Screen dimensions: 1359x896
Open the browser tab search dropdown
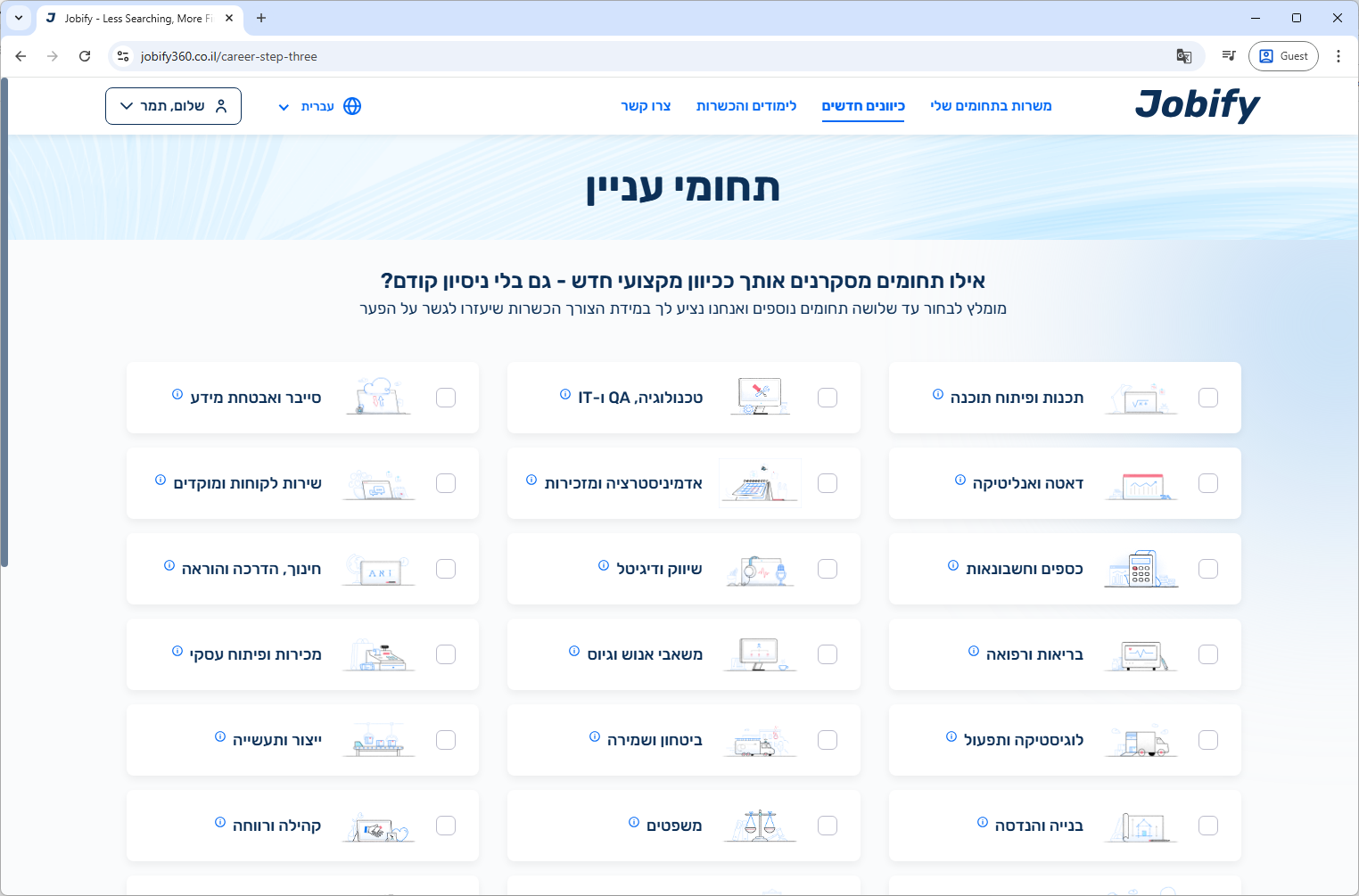(x=18, y=18)
